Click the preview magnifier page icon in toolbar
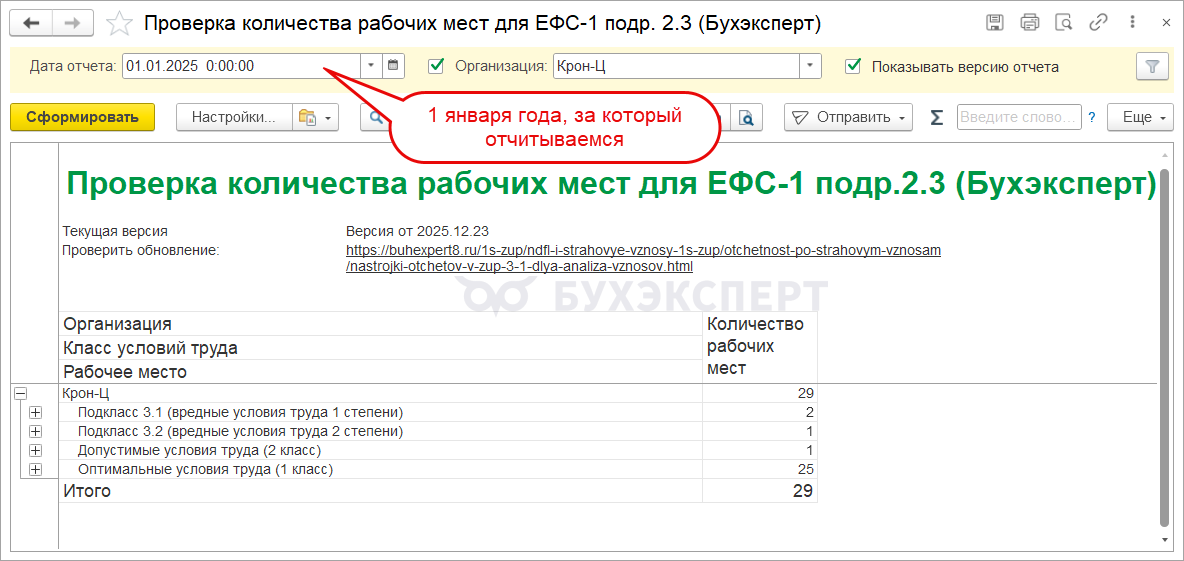 (746, 117)
